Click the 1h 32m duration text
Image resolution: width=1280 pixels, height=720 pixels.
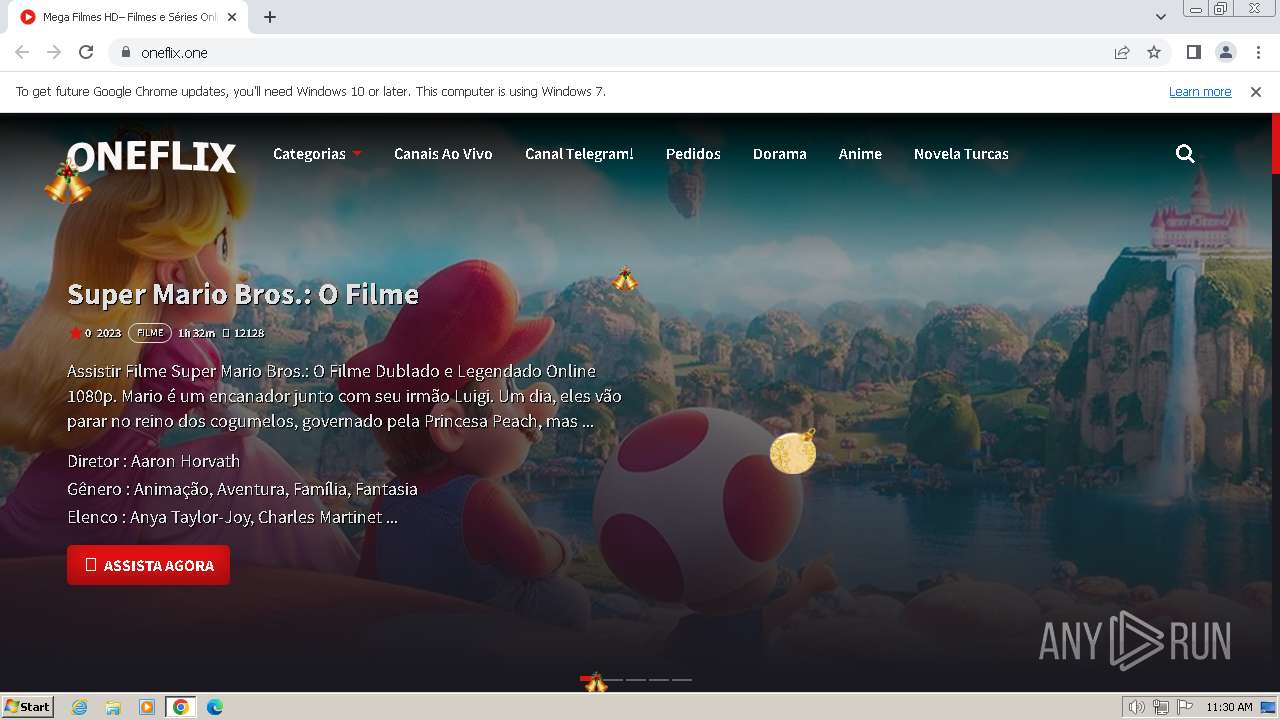pos(196,333)
